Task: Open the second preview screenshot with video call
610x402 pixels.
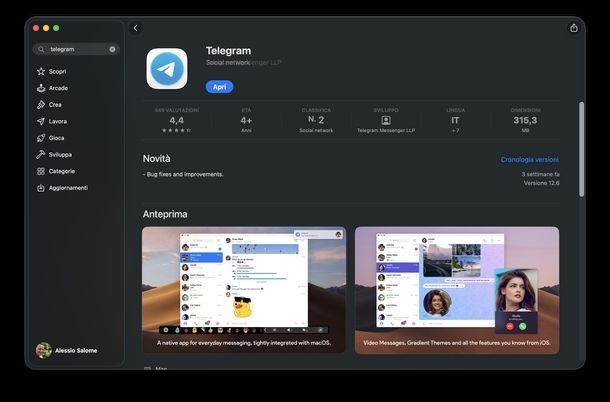Action: click(457, 290)
